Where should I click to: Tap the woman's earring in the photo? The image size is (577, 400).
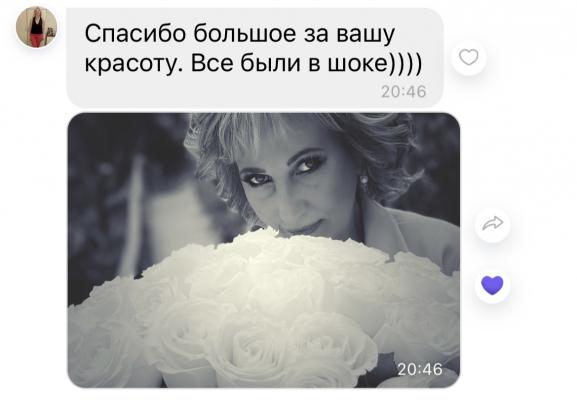[x=364, y=180]
